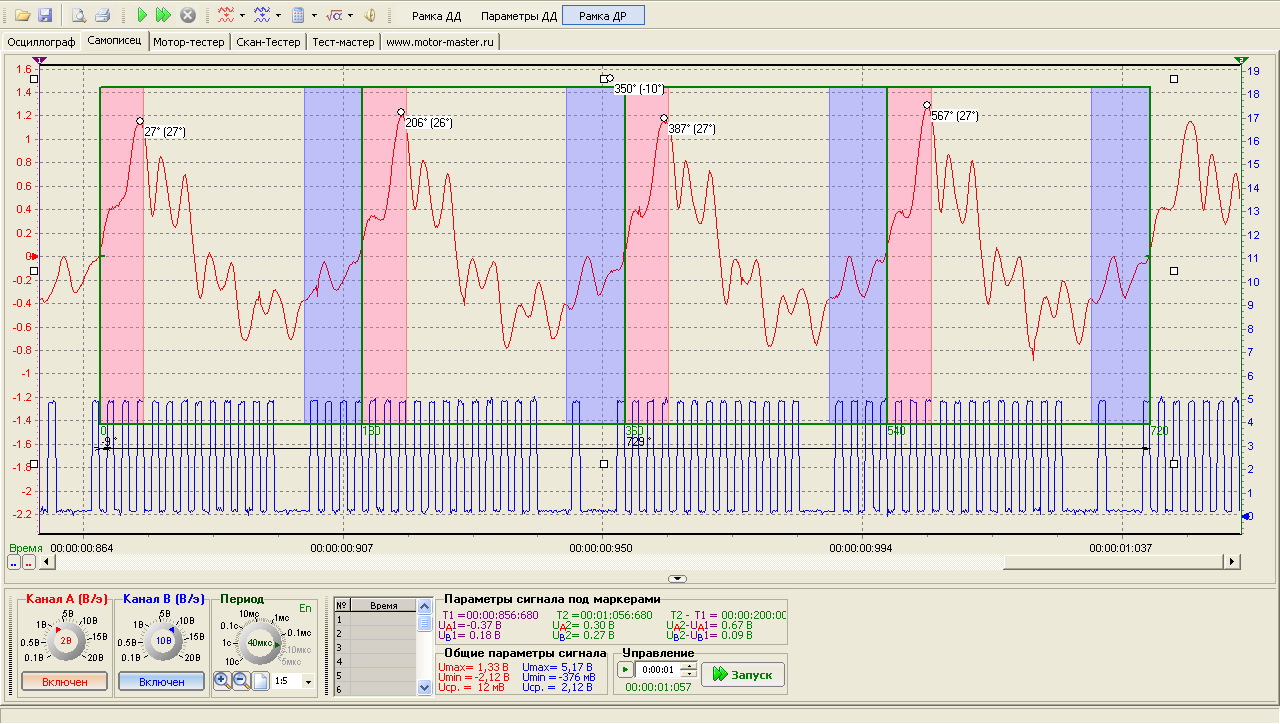Zoom in with the magnifier plus icon

tap(221, 680)
